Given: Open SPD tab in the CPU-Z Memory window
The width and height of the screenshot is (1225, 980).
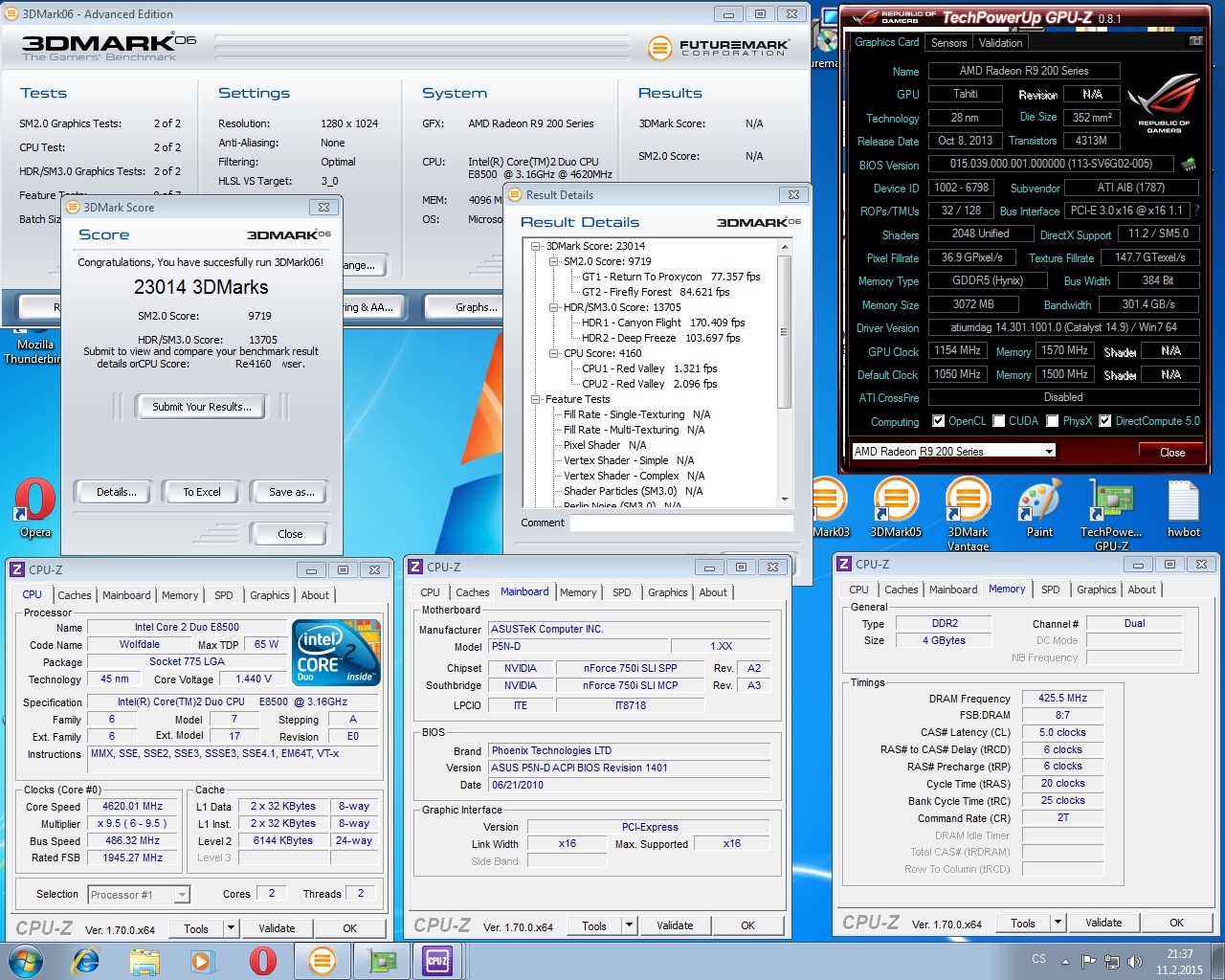Looking at the screenshot, I should (x=1051, y=590).
